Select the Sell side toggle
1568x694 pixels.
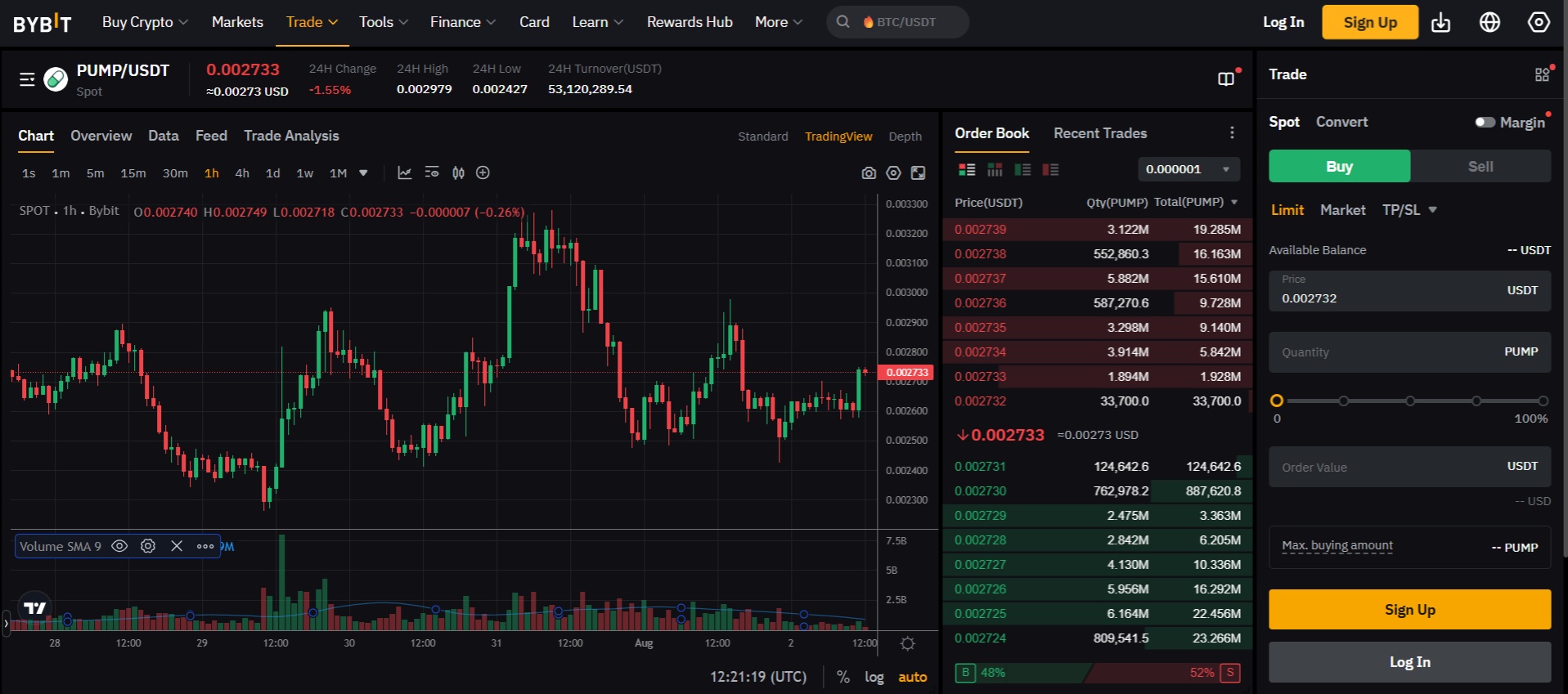[x=1480, y=166]
